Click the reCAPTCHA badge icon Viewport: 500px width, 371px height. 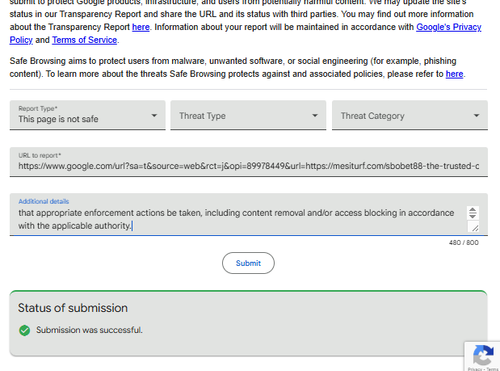click(x=483, y=356)
